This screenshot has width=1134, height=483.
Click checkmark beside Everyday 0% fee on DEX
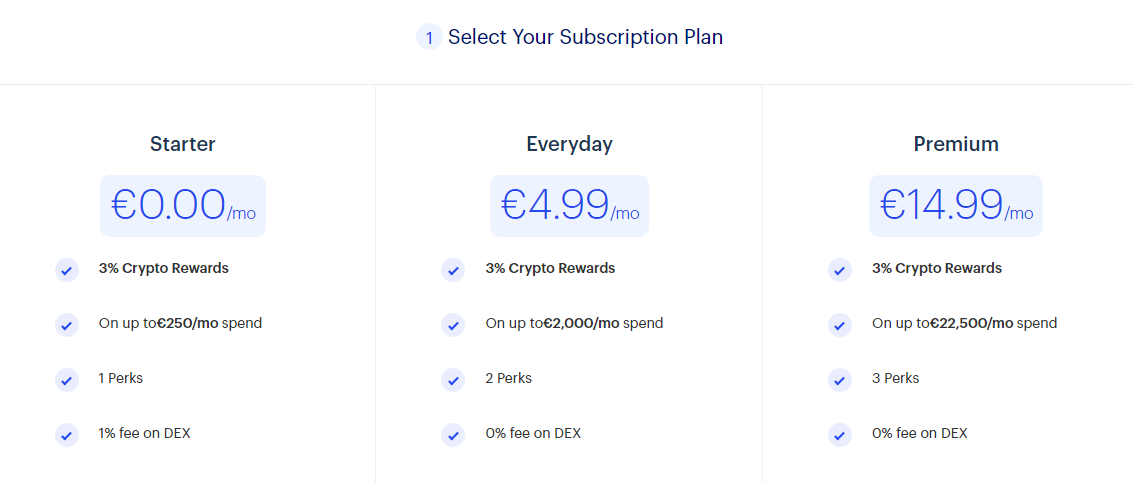453,435
